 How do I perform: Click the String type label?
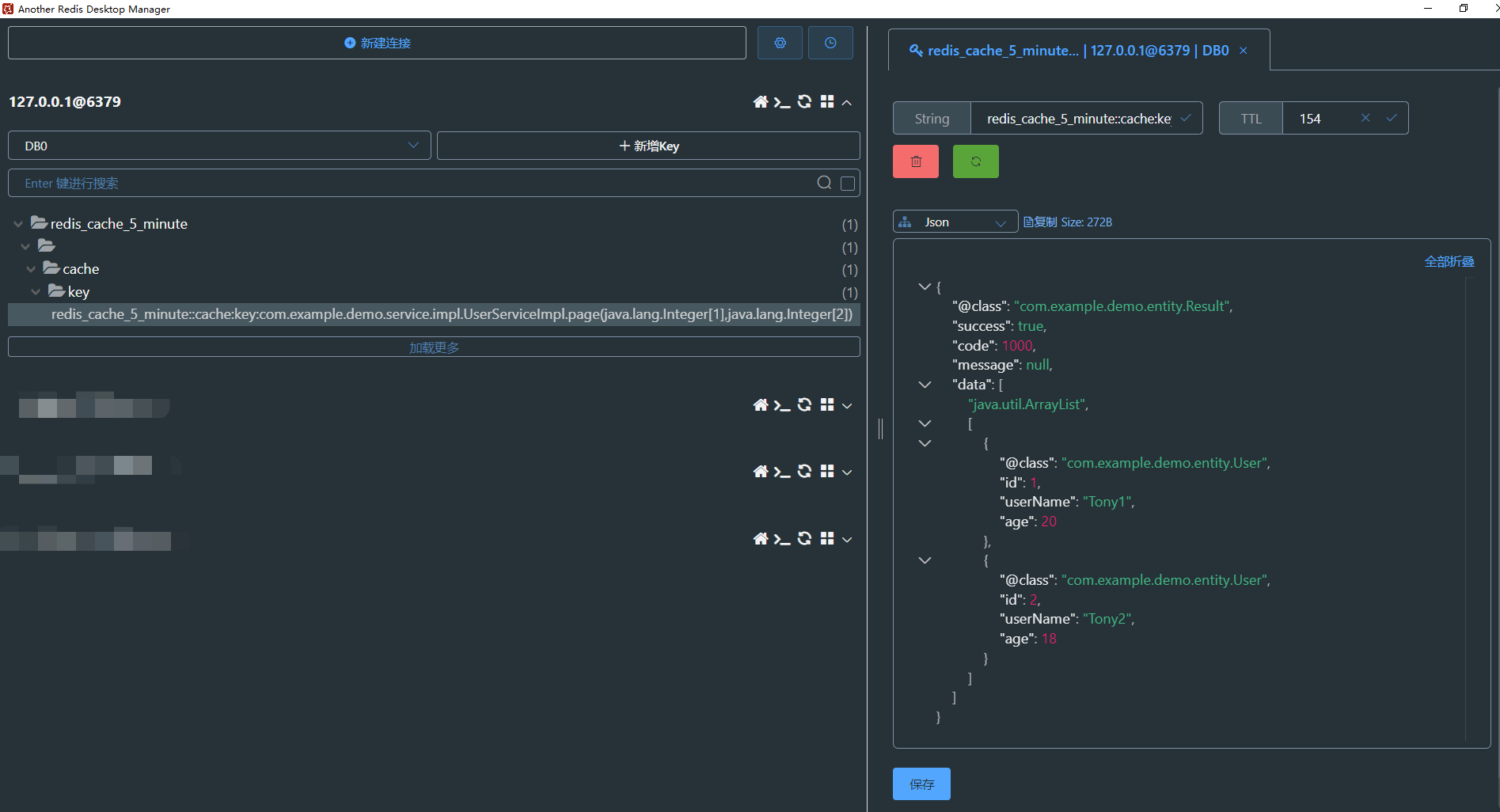[932, 119]
